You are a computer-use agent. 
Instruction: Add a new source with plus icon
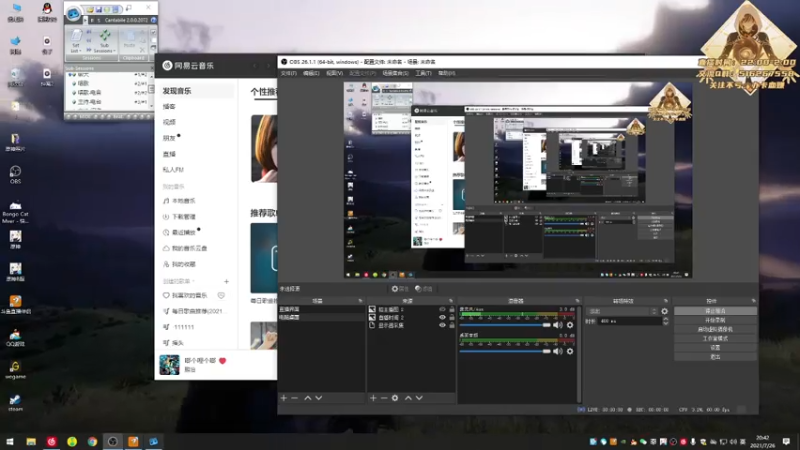(373, 398)
